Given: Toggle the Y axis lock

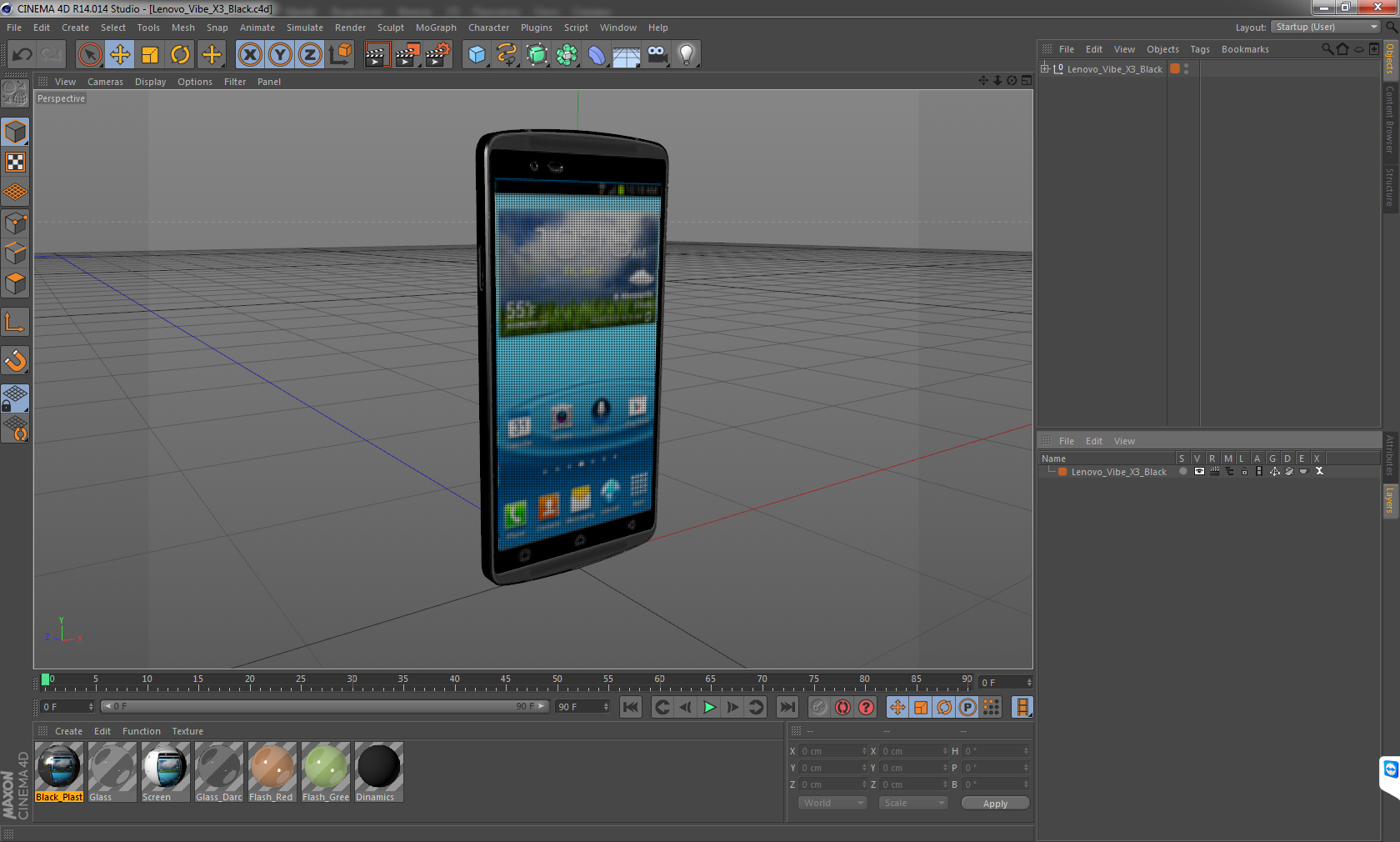Looking at the screenshot, I should [280, 55].
